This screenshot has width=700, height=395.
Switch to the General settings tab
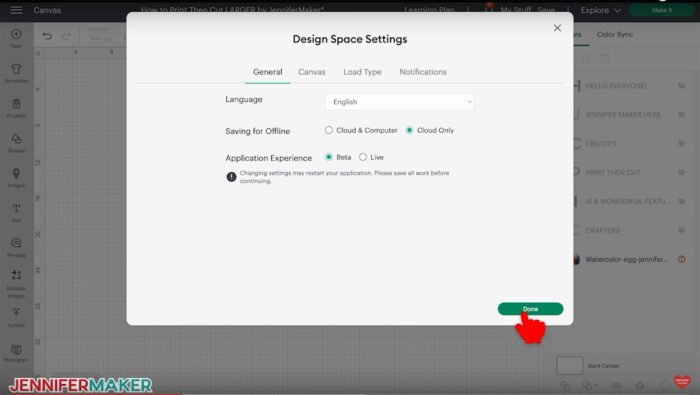click(267, 72)
